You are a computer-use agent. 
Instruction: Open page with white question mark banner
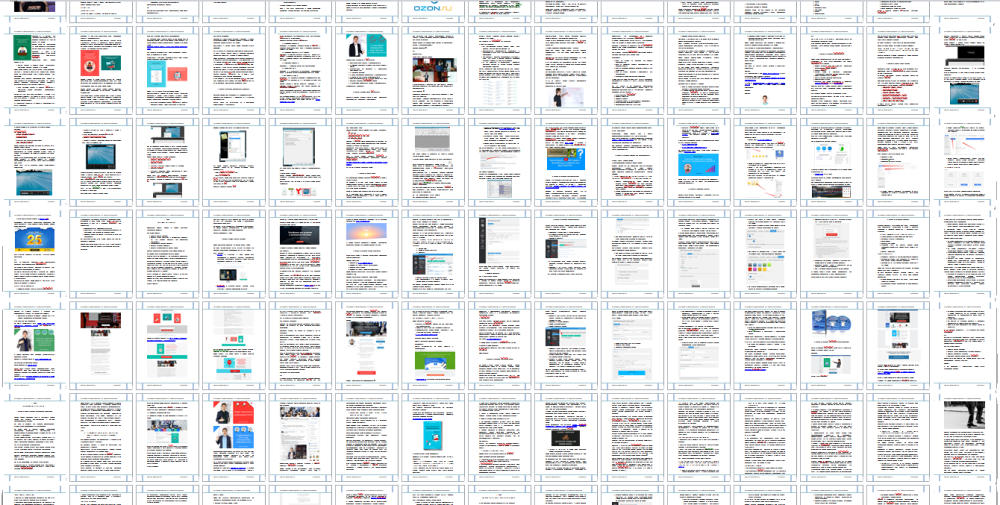(x=564, y=161)
